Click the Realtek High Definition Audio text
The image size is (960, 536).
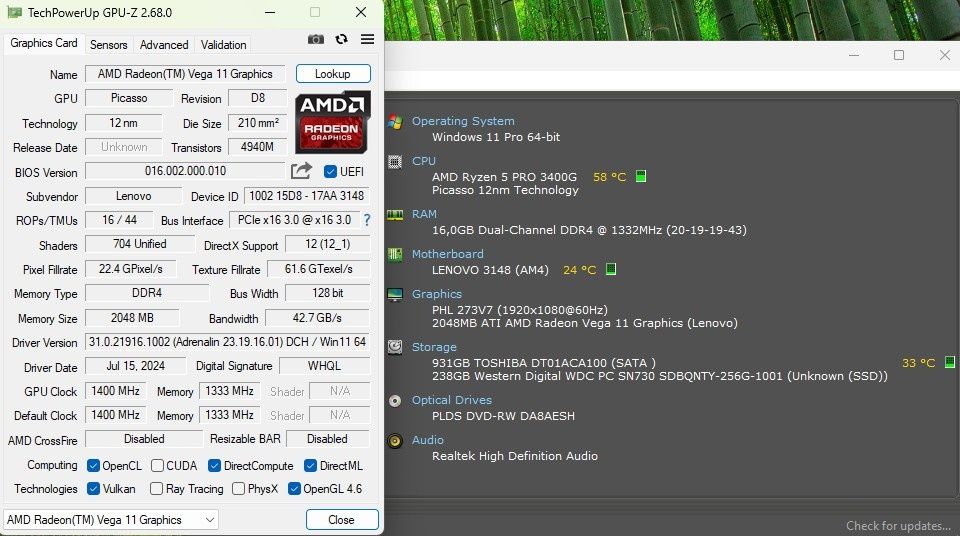(x=514, y=456)
